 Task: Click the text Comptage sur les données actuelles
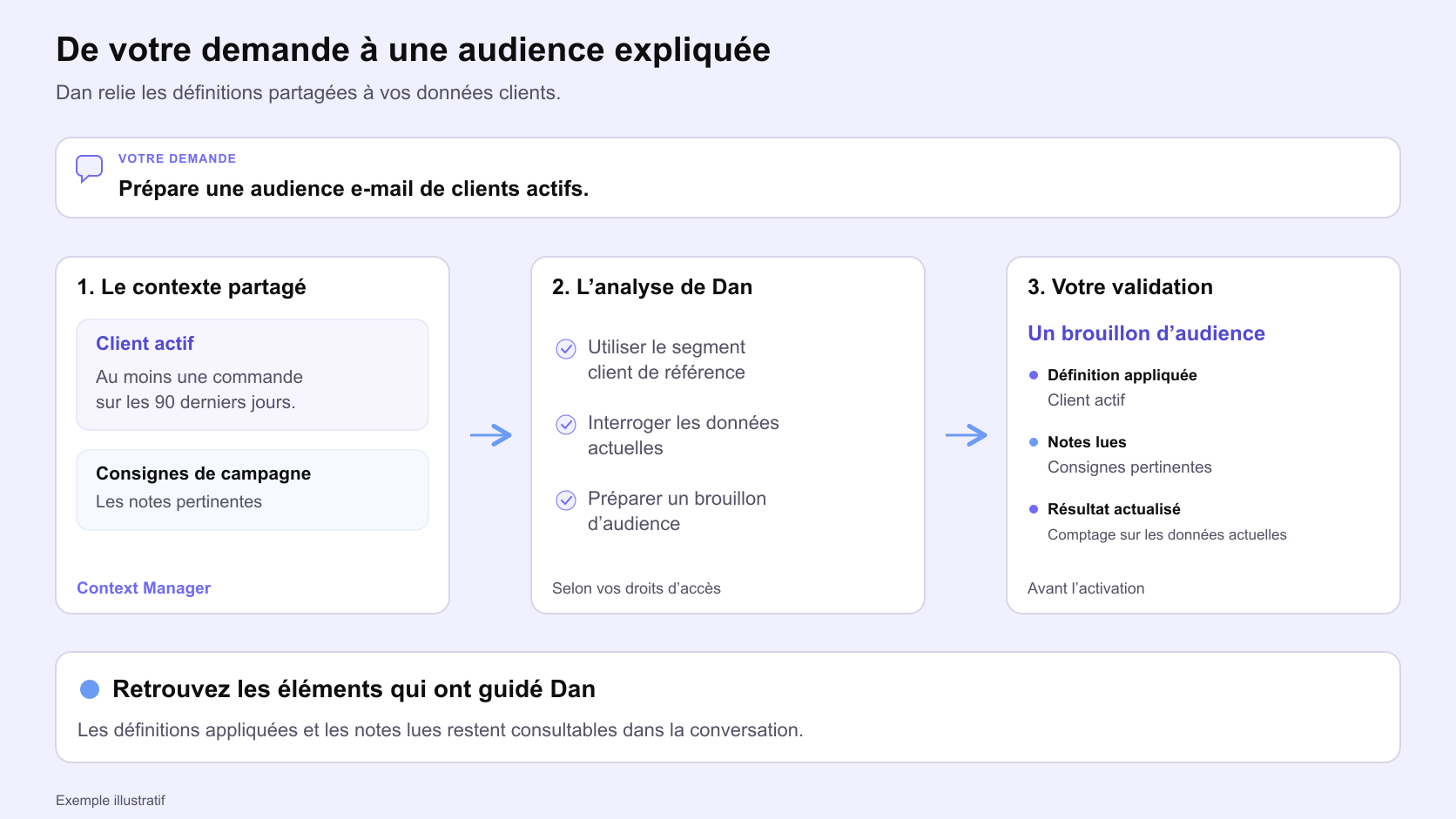point(1167,535)
